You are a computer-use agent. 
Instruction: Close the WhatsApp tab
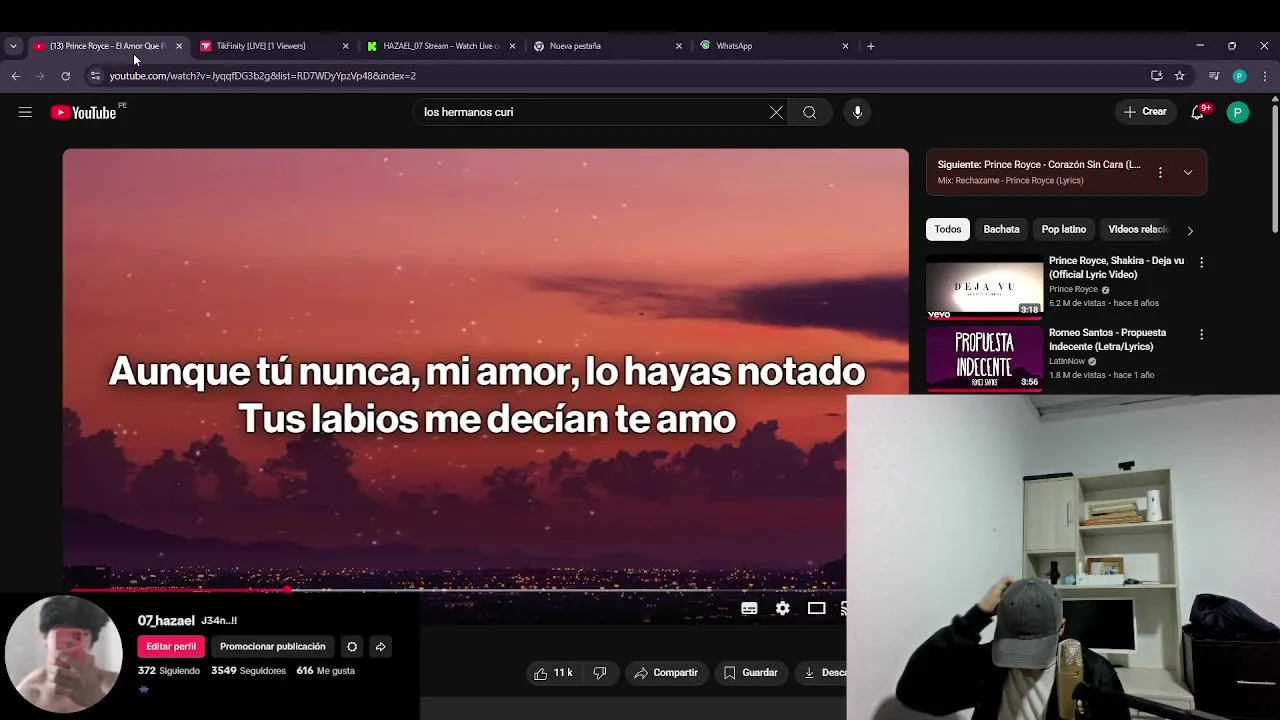tap(845, 46)
